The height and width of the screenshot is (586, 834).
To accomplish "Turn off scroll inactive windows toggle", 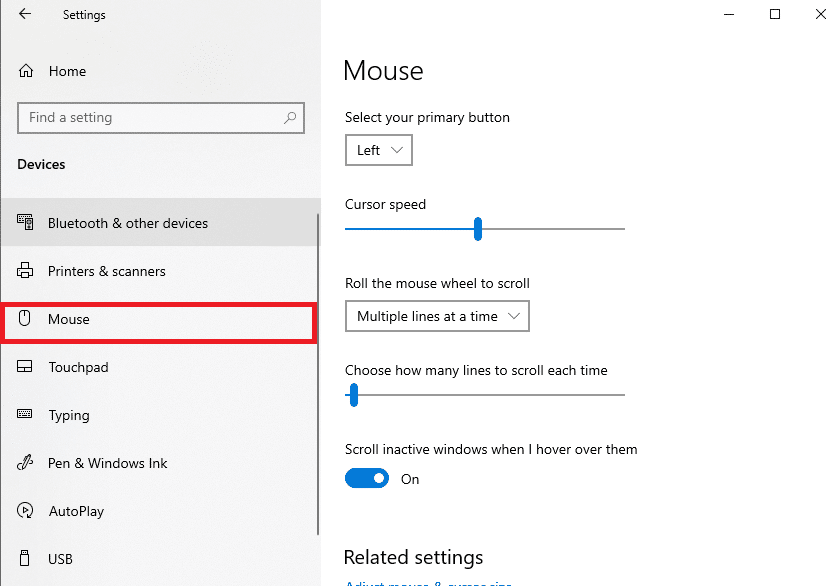I will click(366, 479).
